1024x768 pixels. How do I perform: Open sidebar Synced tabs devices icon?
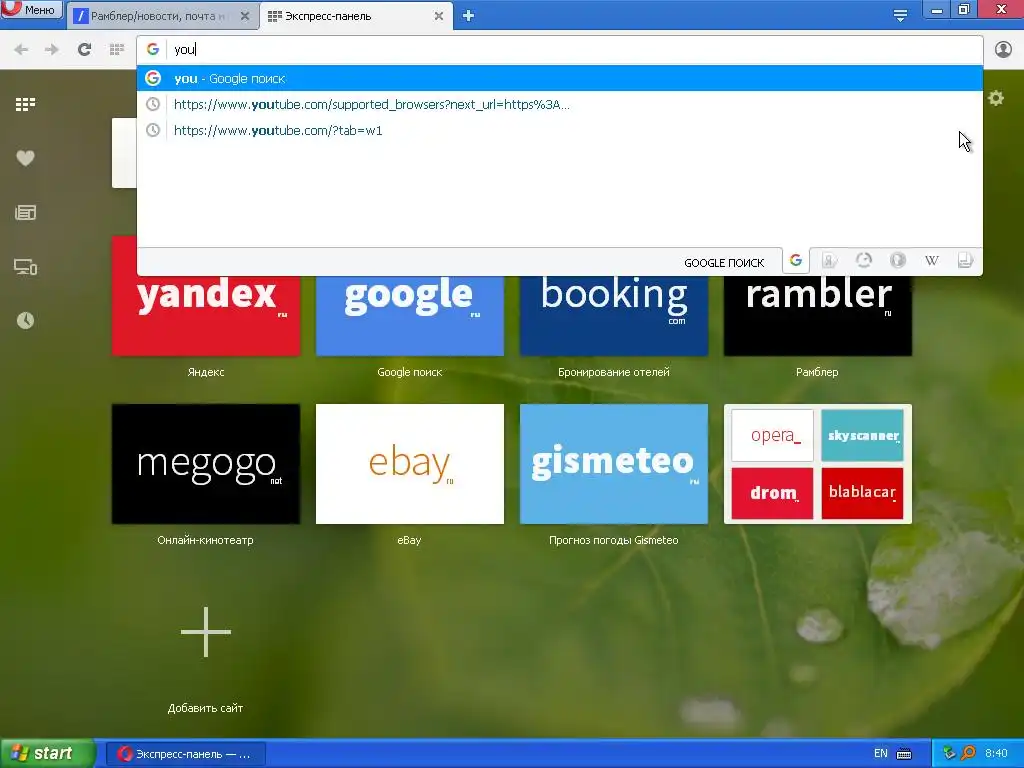pyautogui.click(x=25, y=266)
